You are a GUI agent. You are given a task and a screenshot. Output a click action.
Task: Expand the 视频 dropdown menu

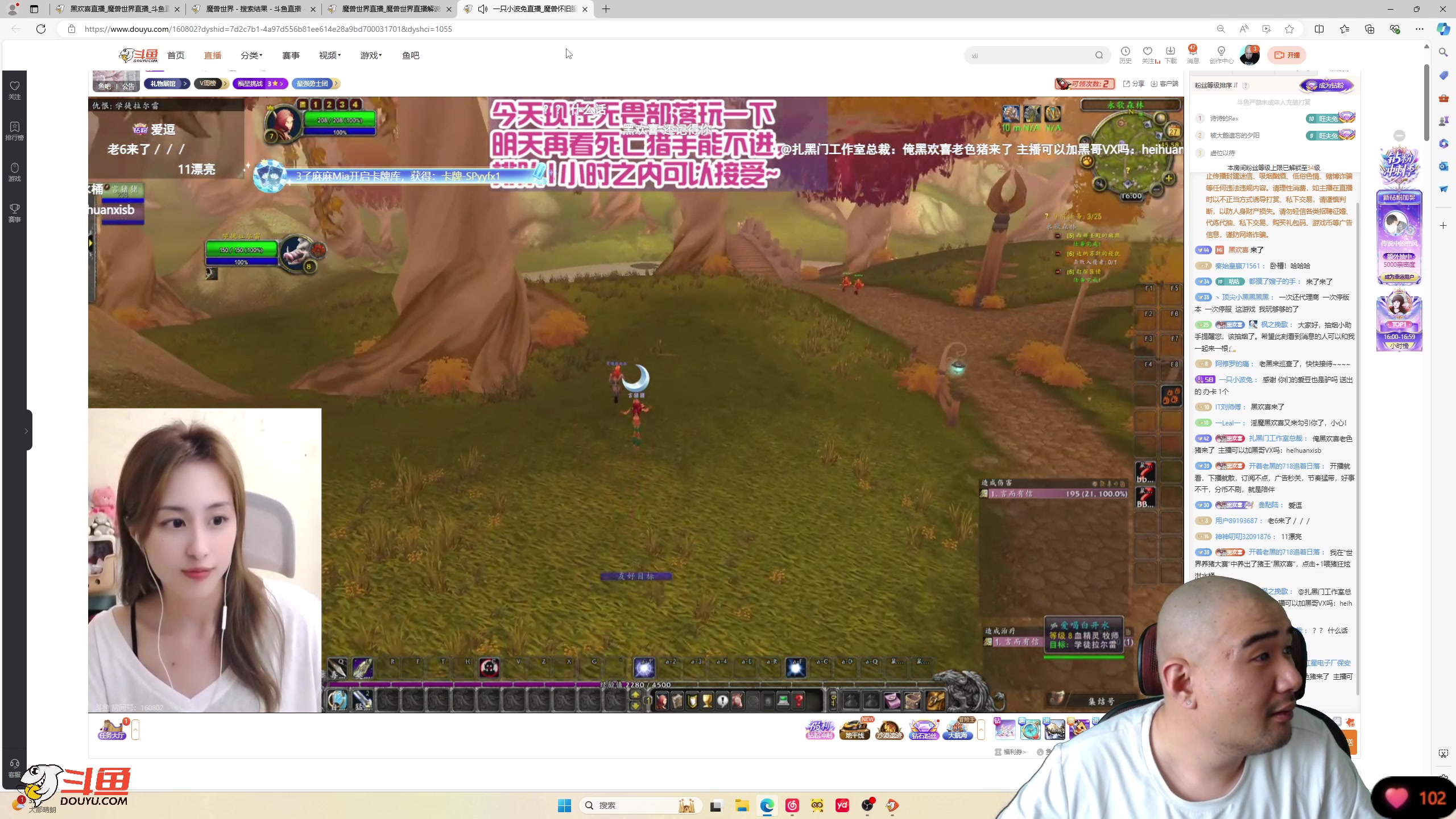point(329,55)
